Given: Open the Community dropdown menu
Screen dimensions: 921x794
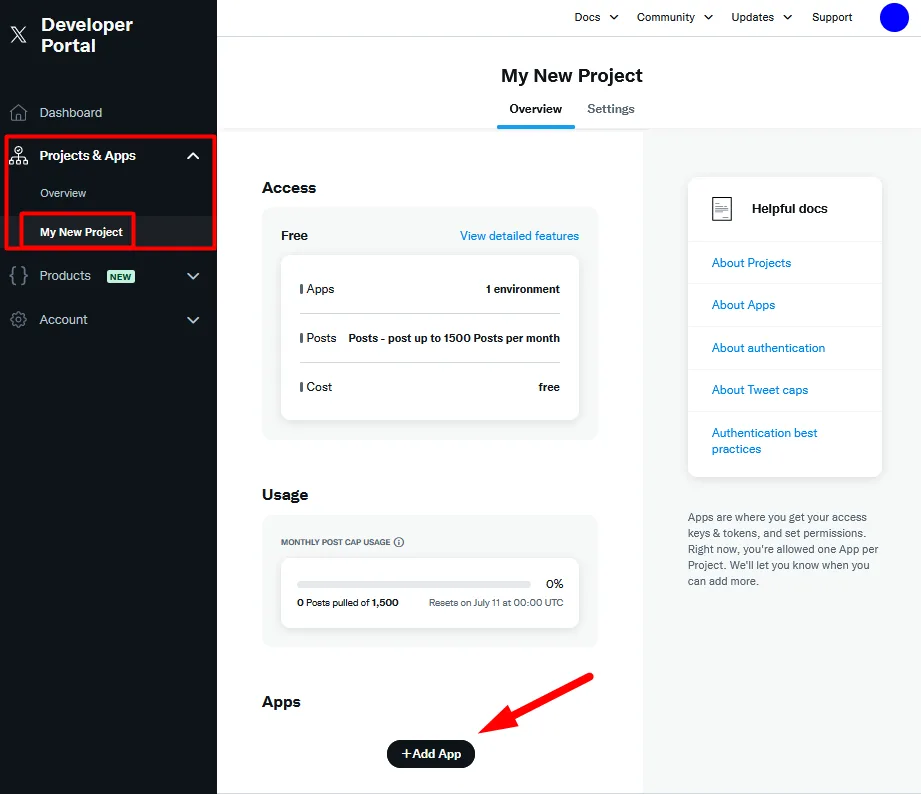Looking at the screenshot, I should [x=675, y=17].
